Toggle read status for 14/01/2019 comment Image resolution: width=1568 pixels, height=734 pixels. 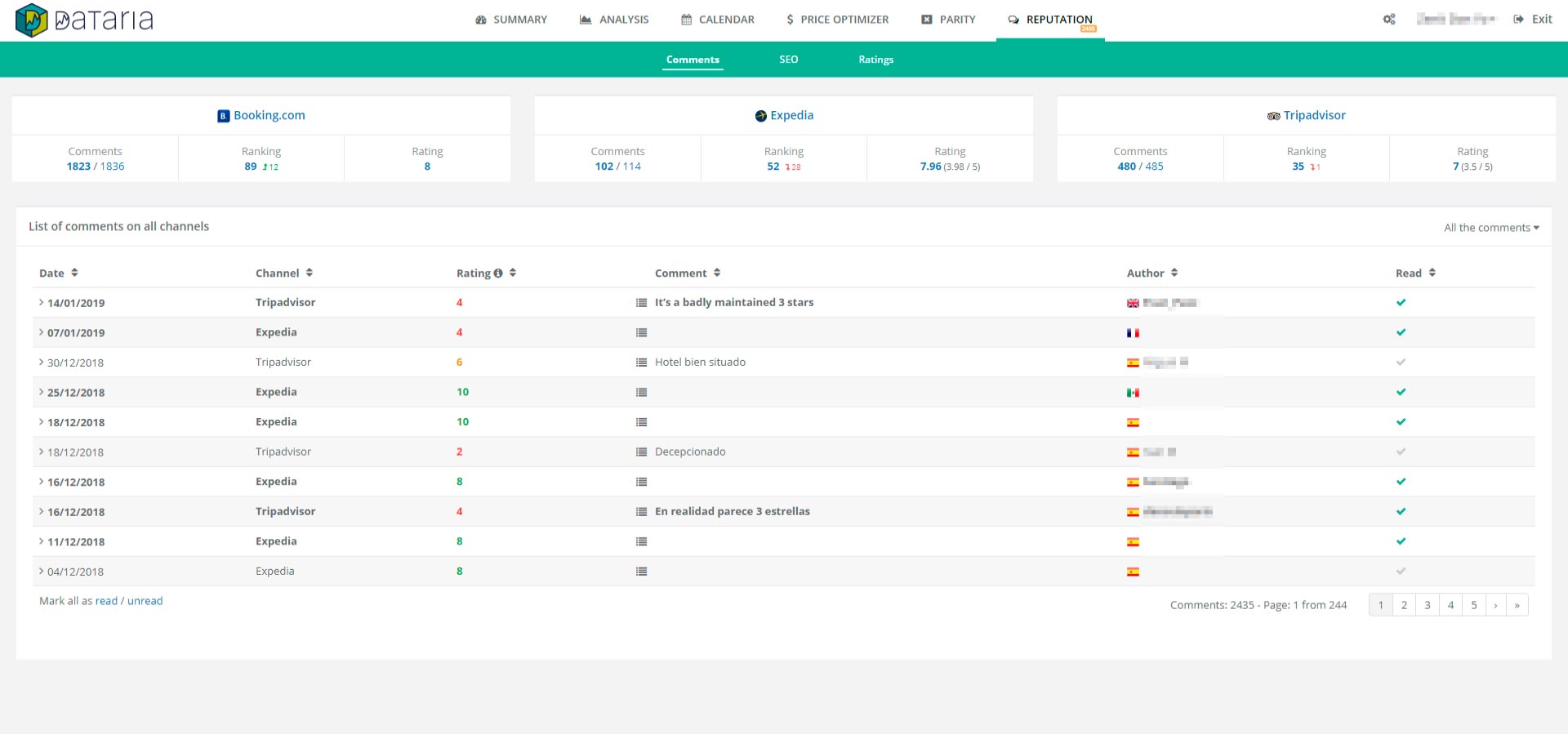(x=1401, y=302)
